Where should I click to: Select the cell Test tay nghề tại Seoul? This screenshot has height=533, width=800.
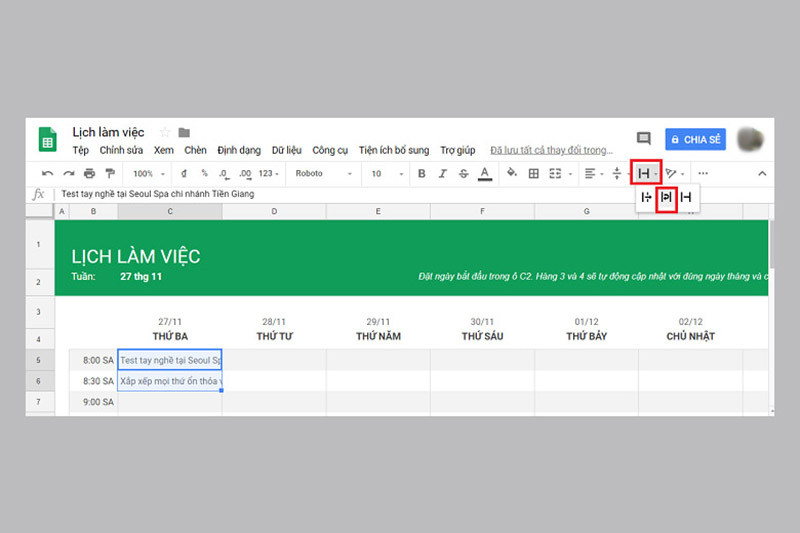(170, 360)
